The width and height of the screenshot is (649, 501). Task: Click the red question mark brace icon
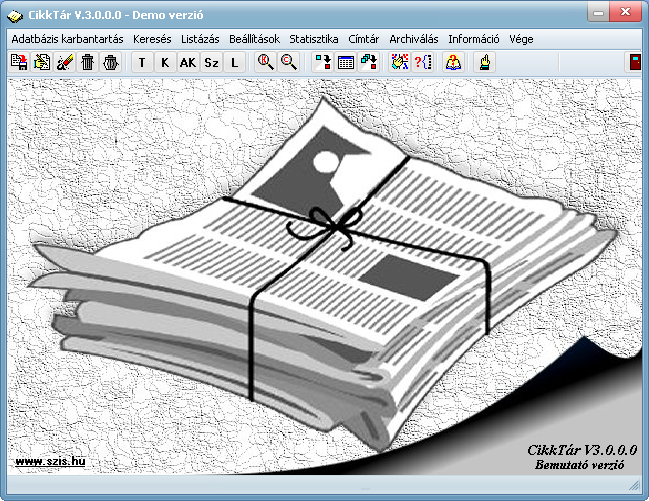[423, 63]
